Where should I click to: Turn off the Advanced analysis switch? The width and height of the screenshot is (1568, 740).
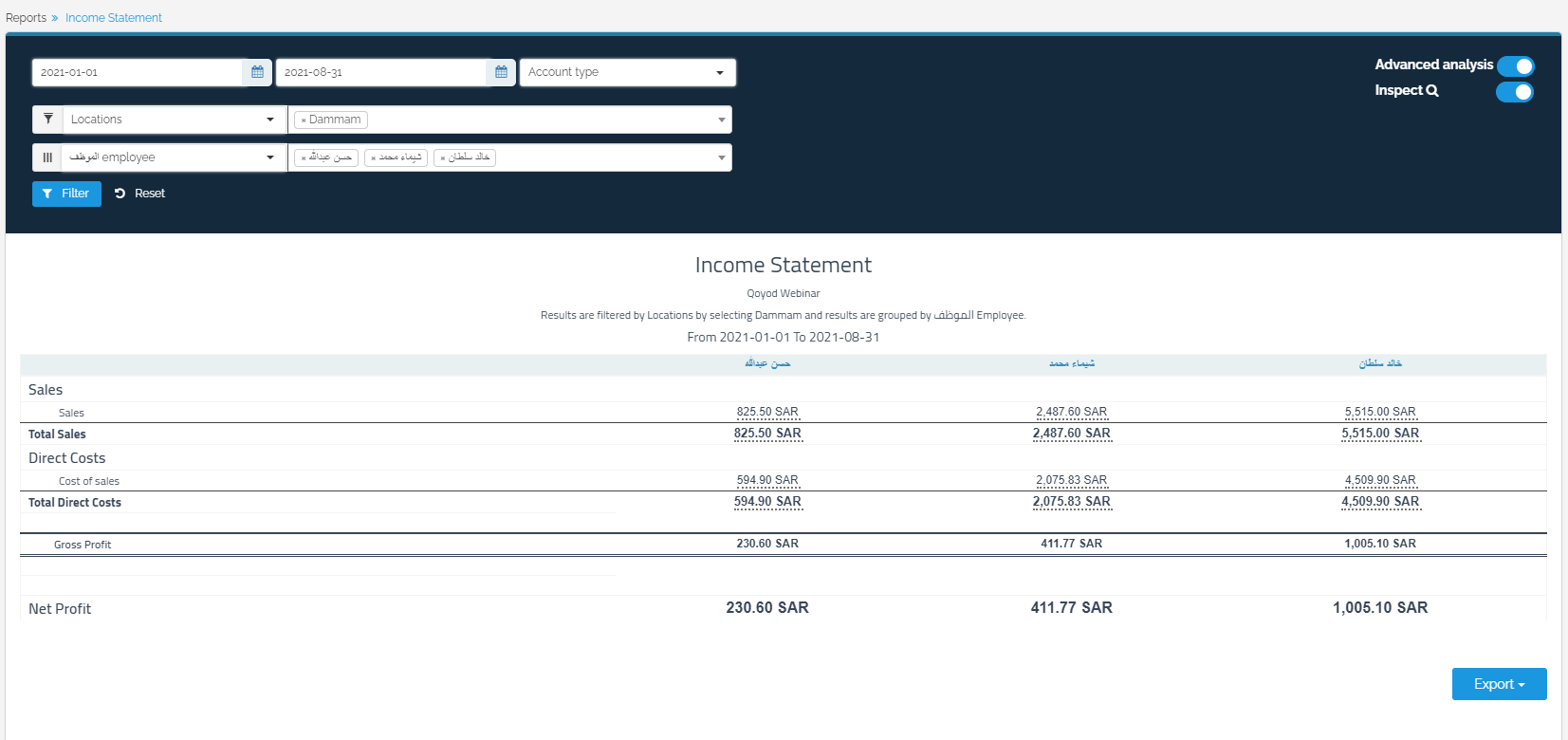tap(1515, 66)
